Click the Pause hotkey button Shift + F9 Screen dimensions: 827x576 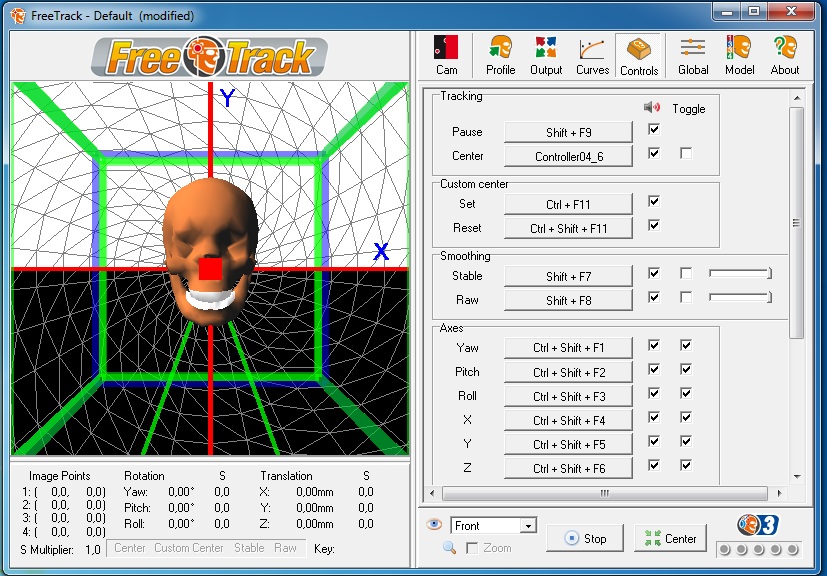click(x=568, y=132)
